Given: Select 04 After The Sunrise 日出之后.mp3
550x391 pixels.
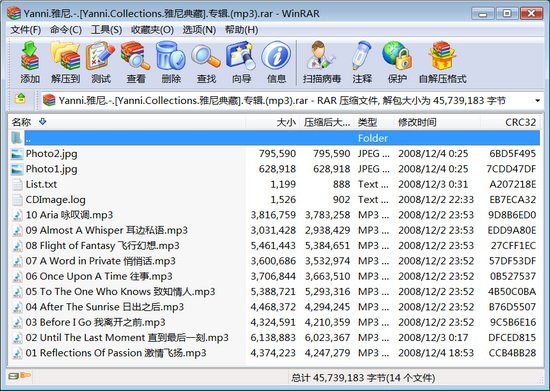Looking at the screenshot, I should (x=274, y=307).
